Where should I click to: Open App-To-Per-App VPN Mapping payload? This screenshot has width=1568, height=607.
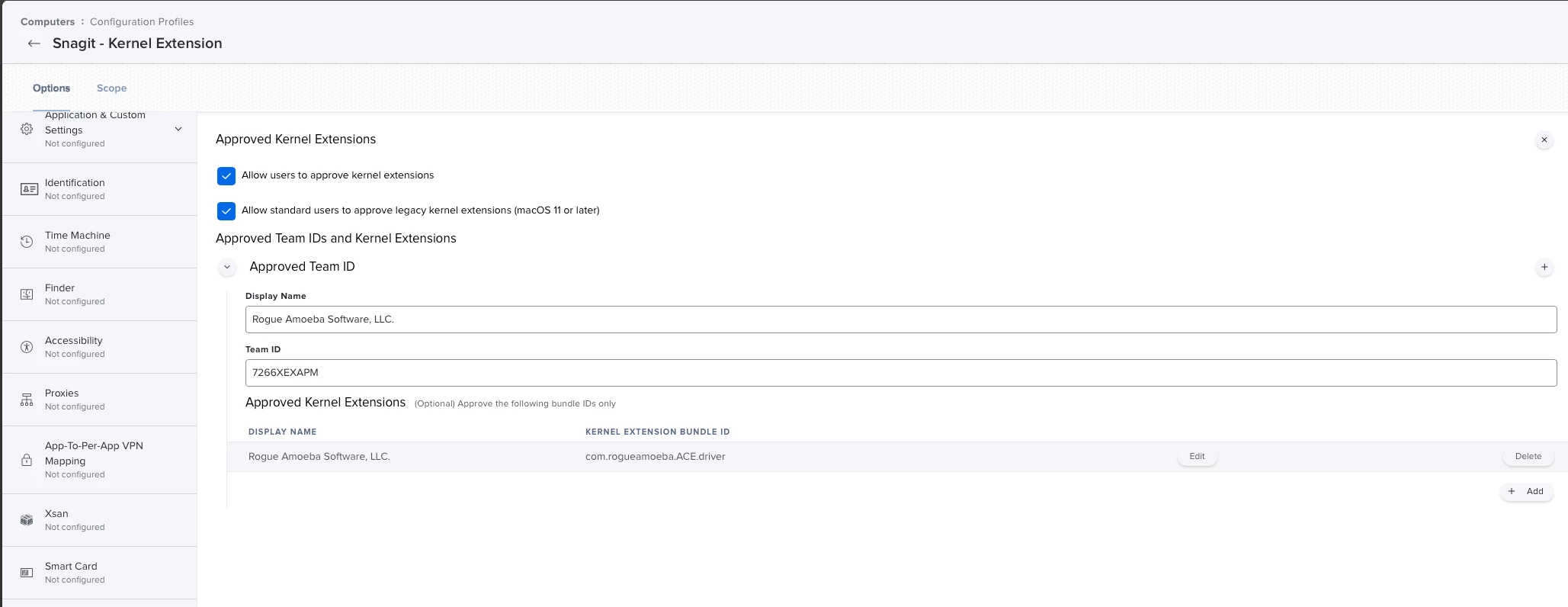point(100,460)
